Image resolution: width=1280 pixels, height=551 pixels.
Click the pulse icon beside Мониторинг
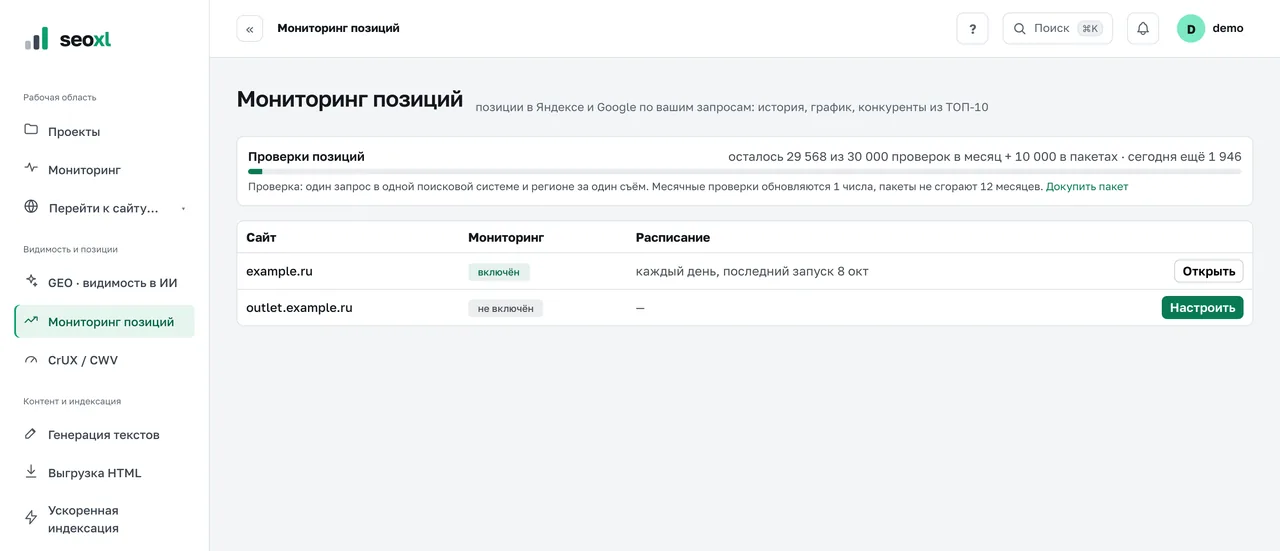tap(31, 169)
